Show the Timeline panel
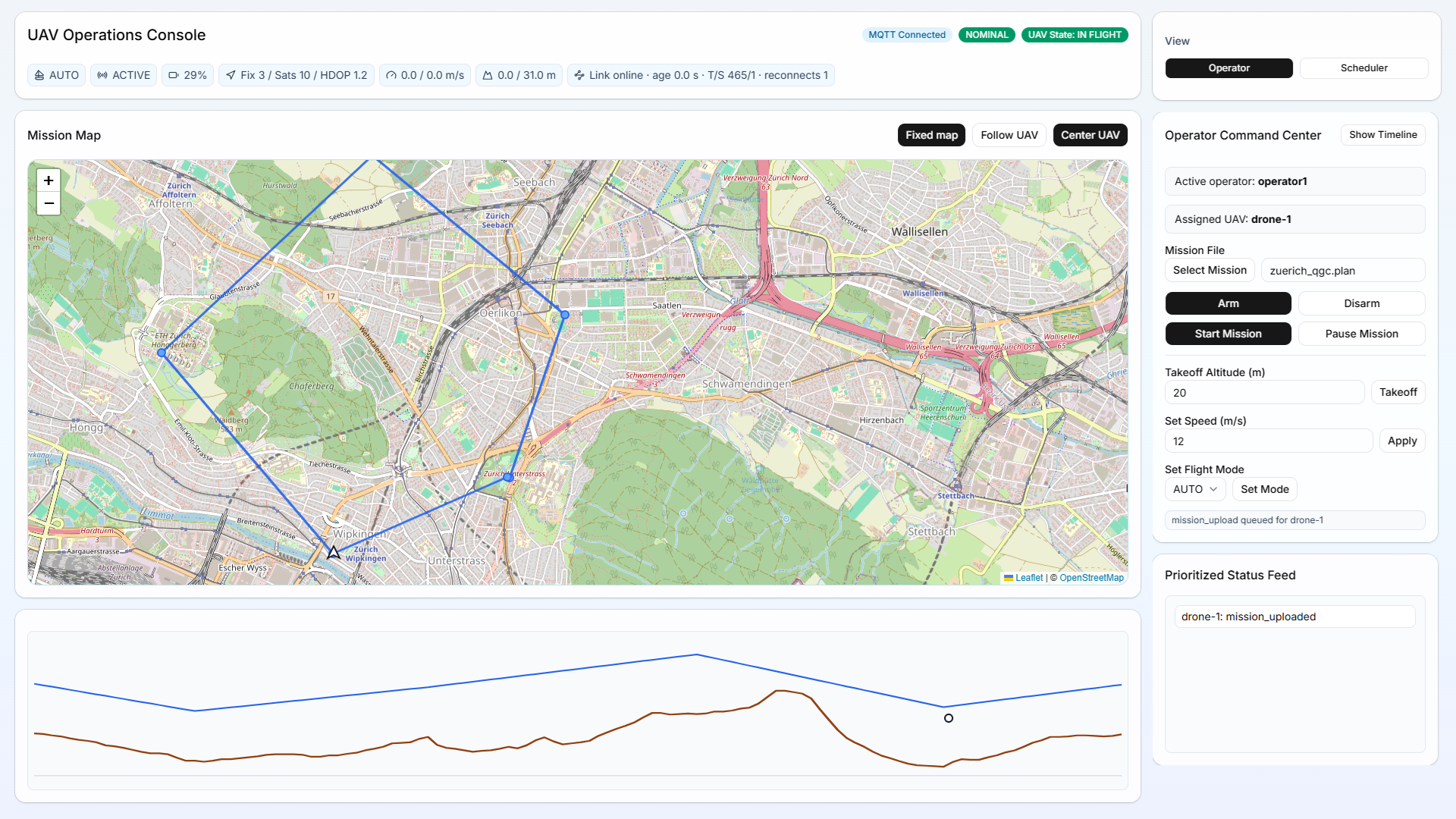Screen dimensions: 1456x819 tap(1382, 134)
